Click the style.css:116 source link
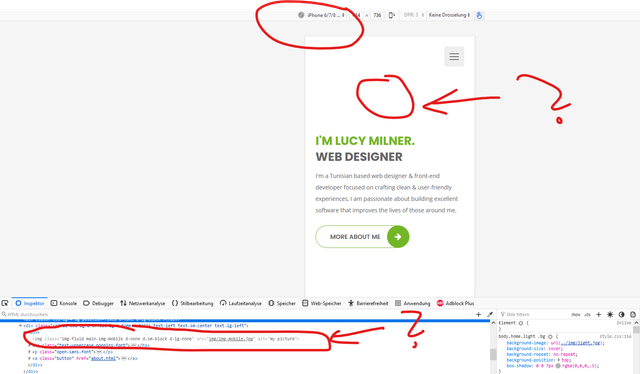Viewport: 640px width, 374px height. 615,336
